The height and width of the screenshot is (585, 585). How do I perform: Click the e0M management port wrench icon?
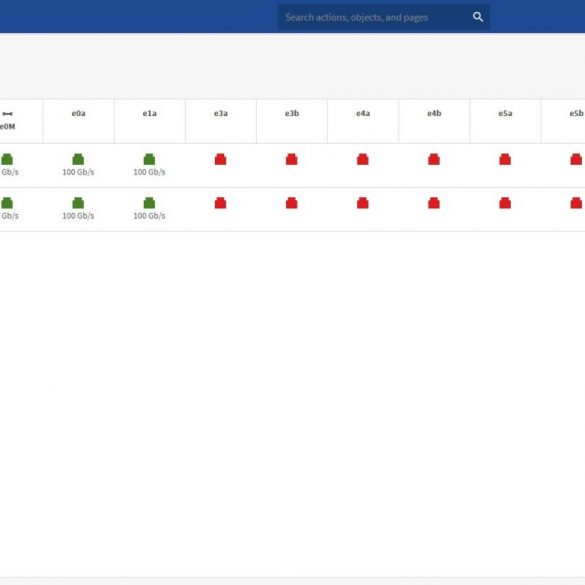click(x=7, y=113)
